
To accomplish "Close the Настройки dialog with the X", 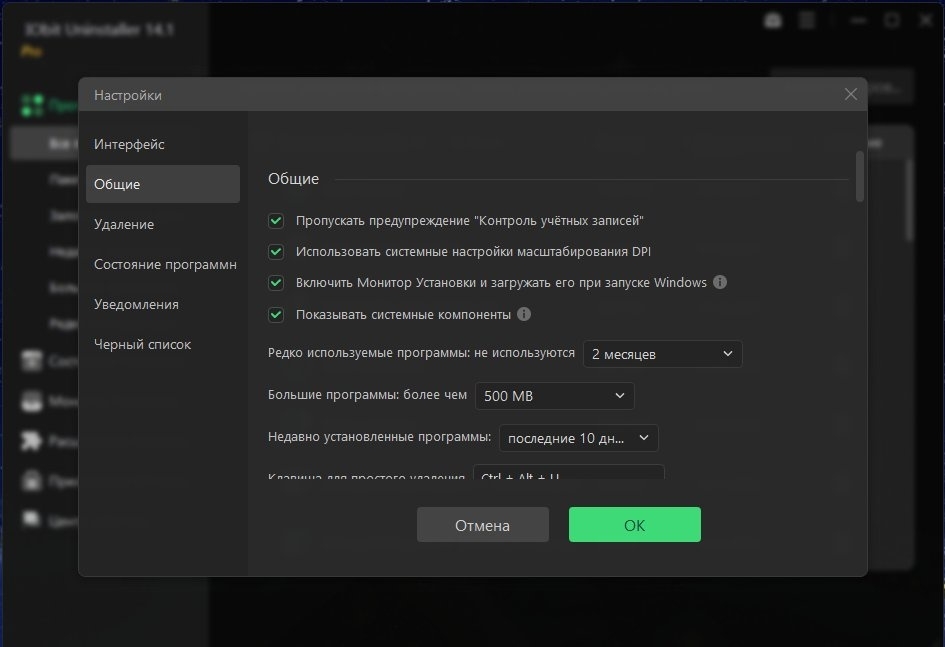I will (850, 95).
